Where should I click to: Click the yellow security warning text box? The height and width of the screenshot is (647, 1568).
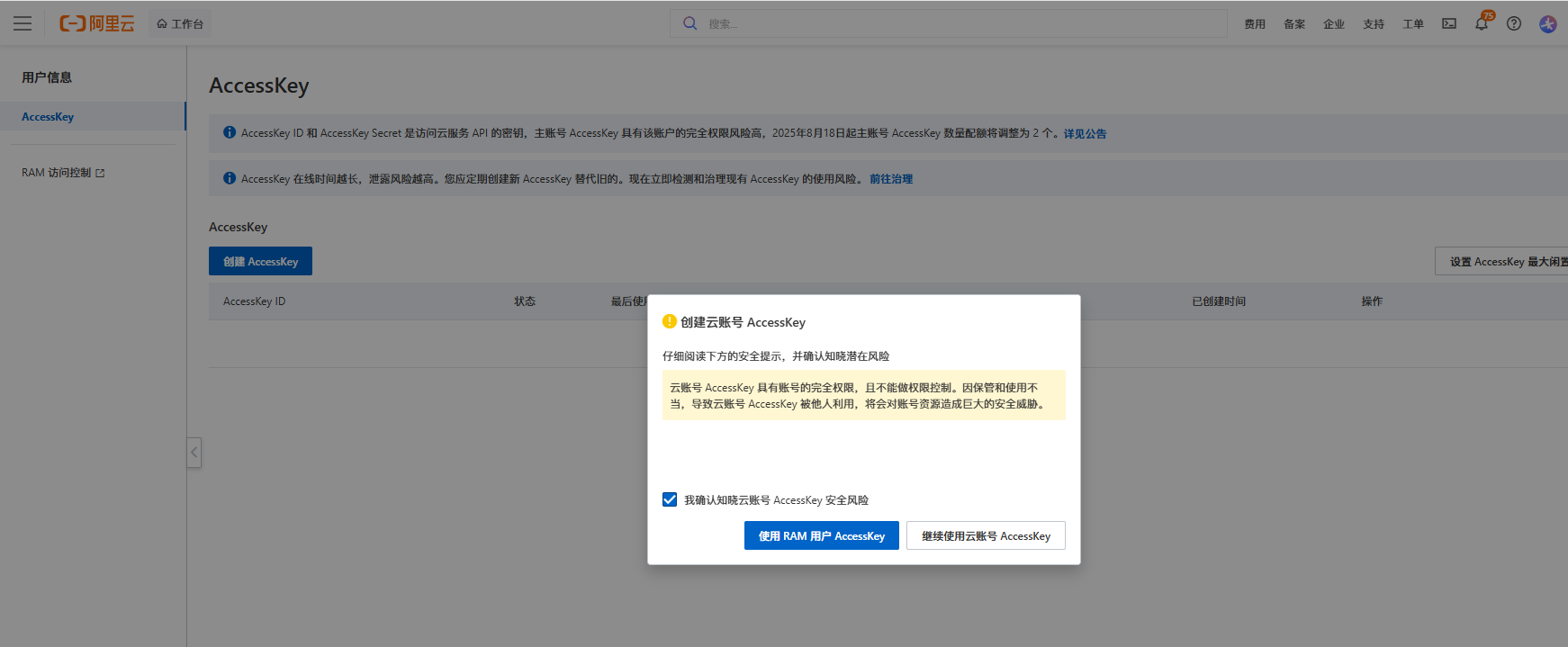(864, 395)
